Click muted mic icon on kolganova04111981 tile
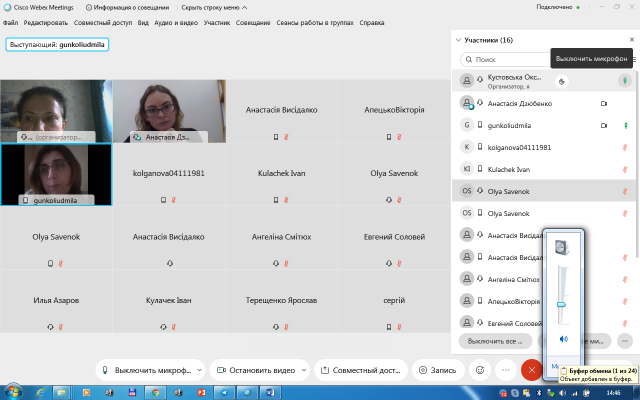This screenshot has width=640, height=400. [173, 200]
